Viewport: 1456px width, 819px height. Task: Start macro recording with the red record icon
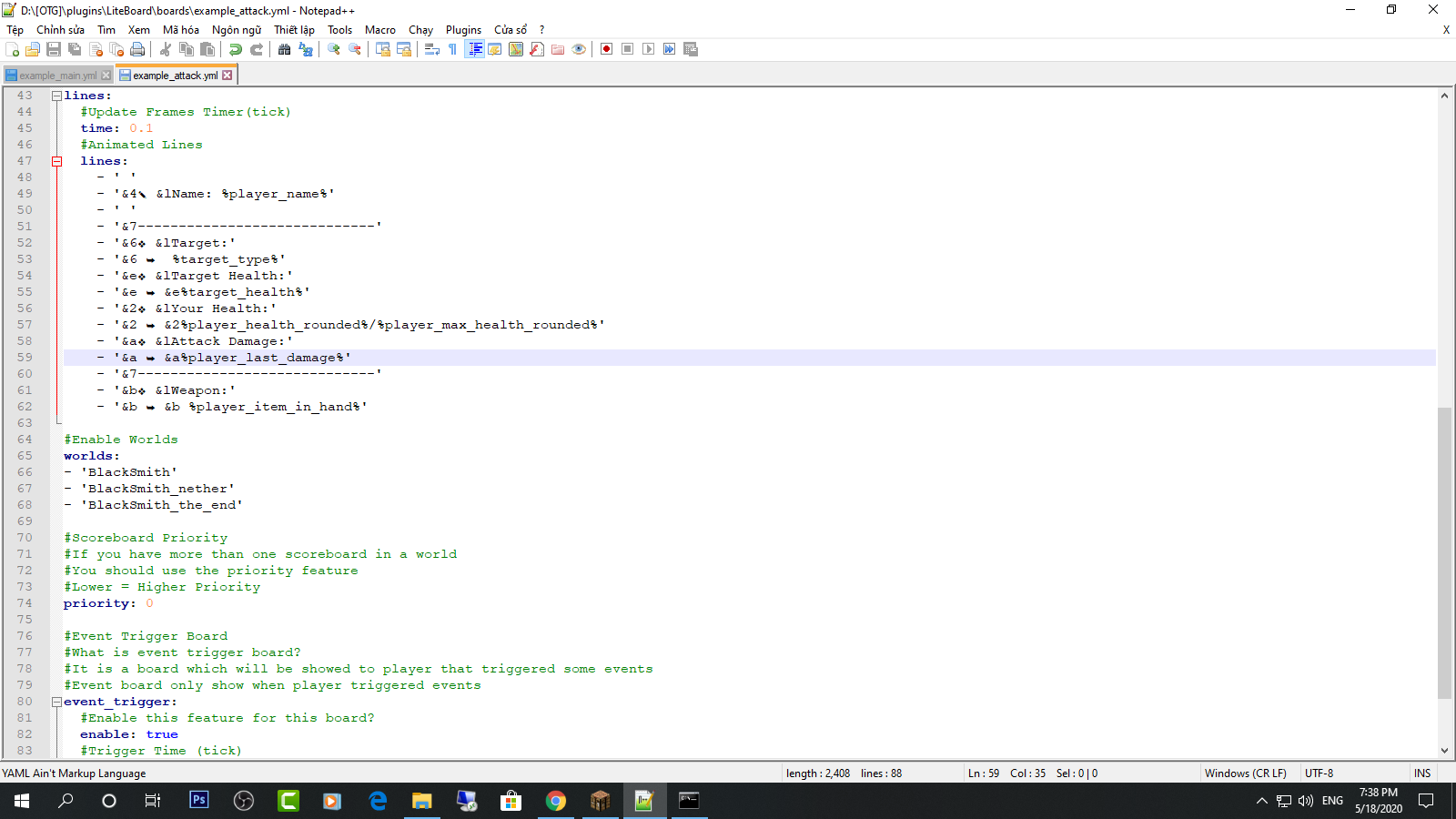click(x=606, y=49)
